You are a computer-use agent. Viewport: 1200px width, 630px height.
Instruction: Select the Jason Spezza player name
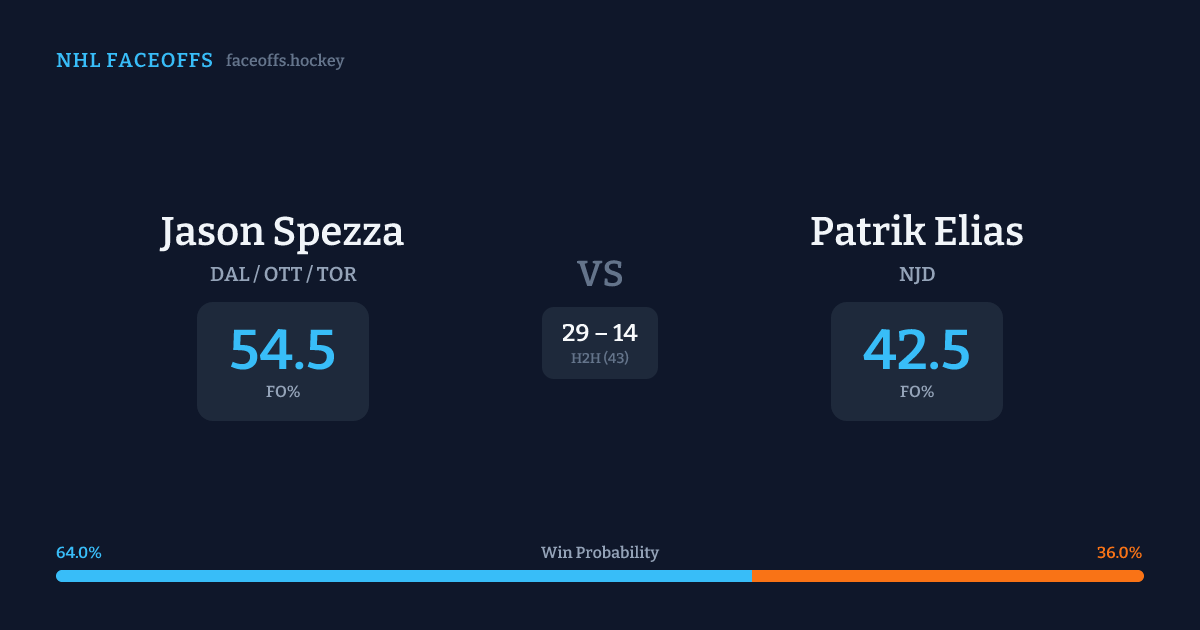click(x=282, y=232)
